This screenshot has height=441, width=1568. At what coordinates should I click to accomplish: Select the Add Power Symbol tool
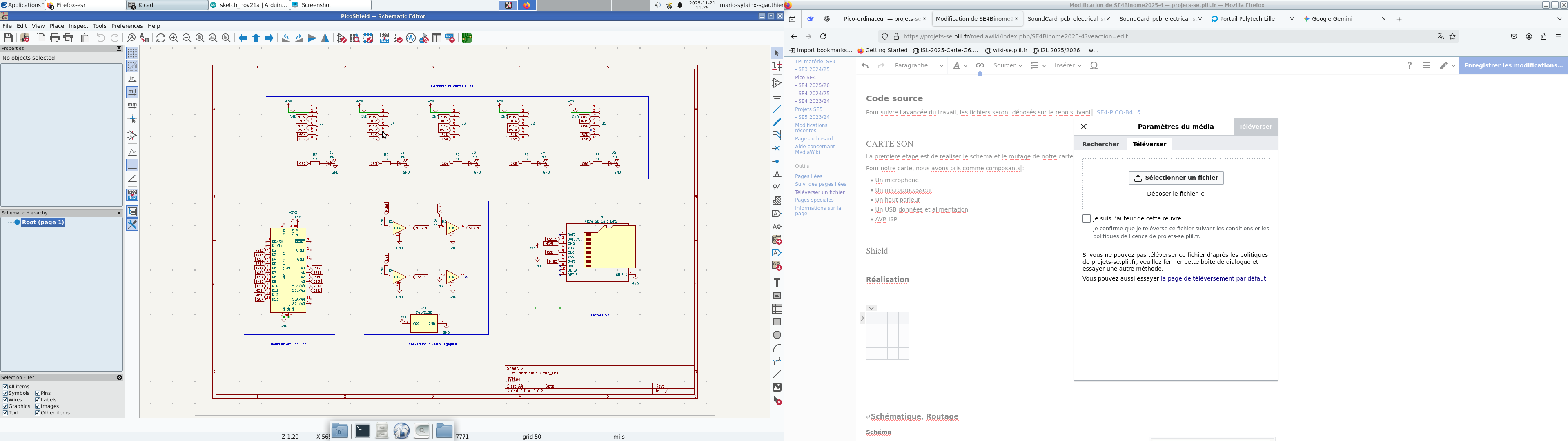pyautogui.click(x=777, y=96)
